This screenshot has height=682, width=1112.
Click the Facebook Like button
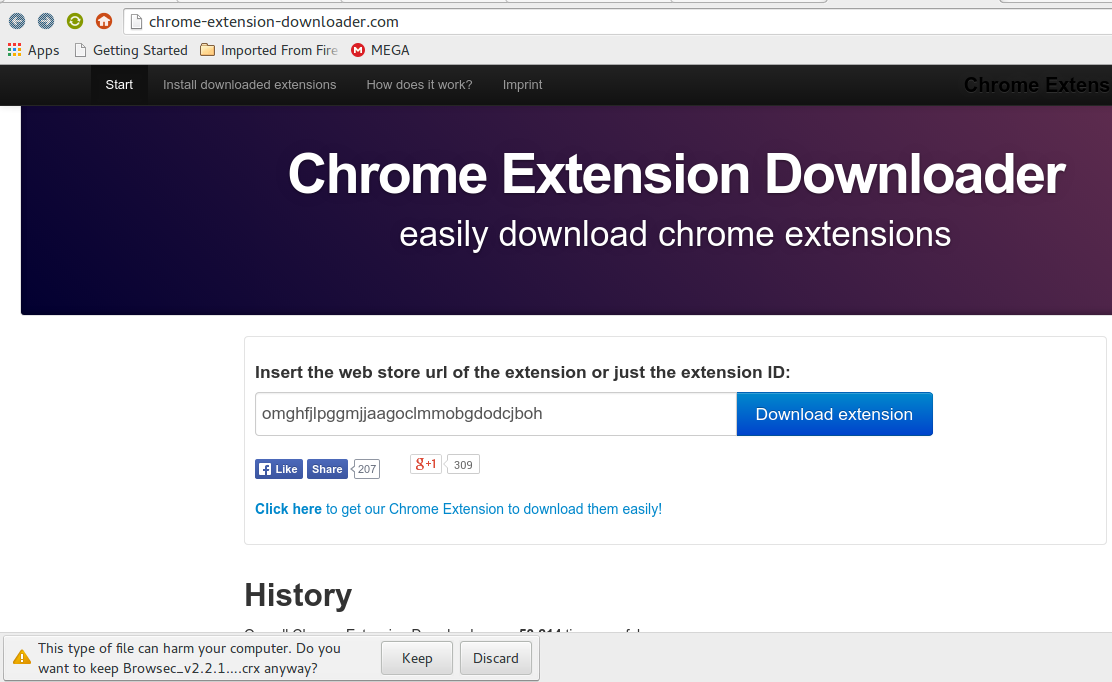click(x=279, y=469)
